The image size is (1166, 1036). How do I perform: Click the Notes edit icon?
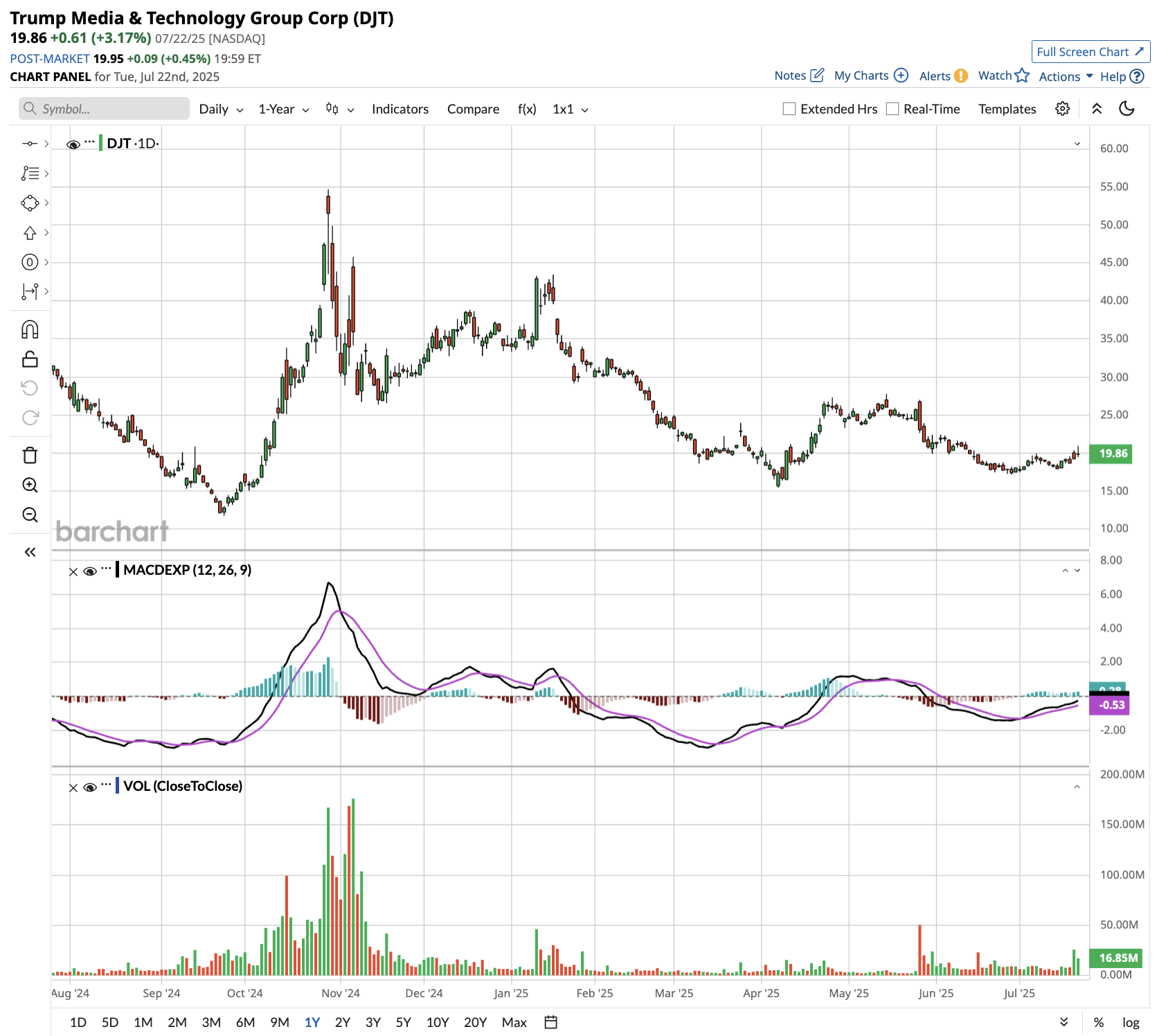click(817, 75)
